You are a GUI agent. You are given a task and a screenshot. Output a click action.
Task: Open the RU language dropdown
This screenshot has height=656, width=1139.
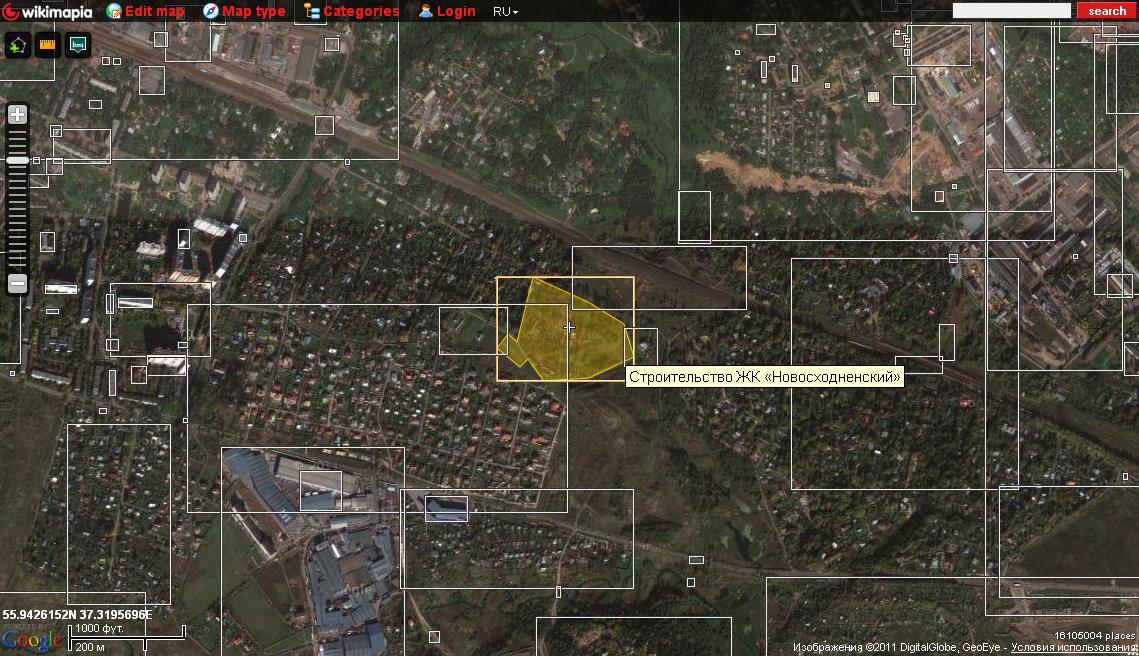coord(505,12)
